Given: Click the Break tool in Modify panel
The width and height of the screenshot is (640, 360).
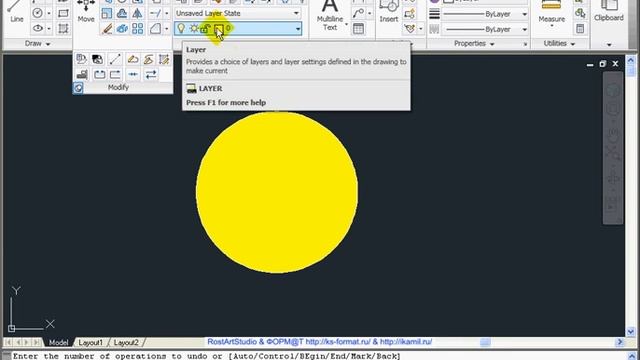Looking at the screenshot, I should click(x=100, y=74).
